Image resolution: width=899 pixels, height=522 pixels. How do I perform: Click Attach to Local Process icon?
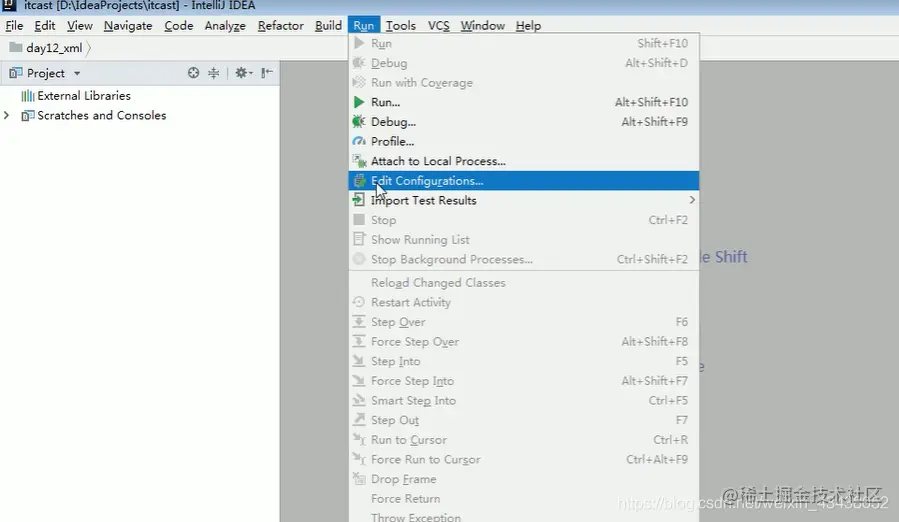[359, 161]
